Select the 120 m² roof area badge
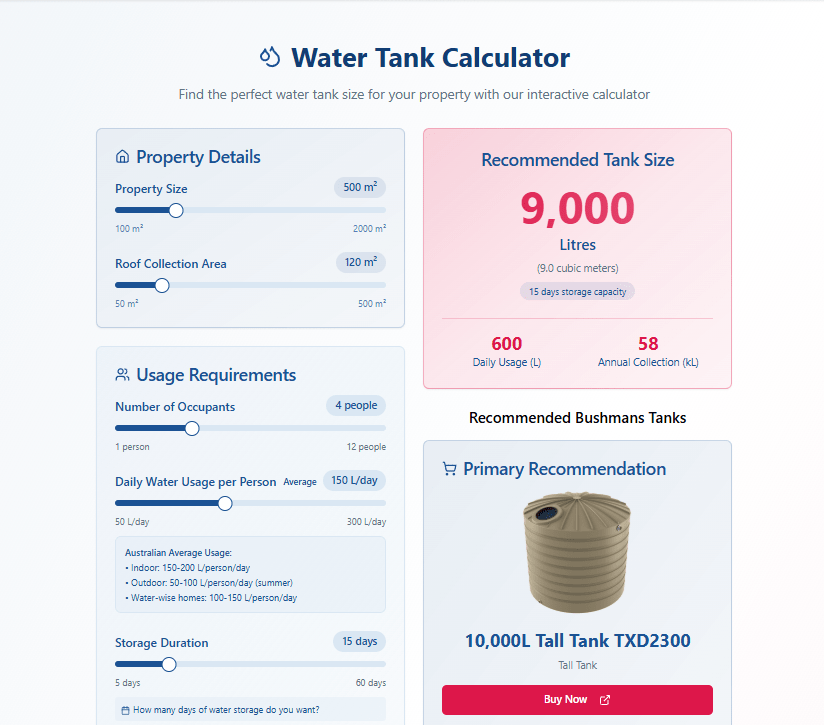 point(360,262)
